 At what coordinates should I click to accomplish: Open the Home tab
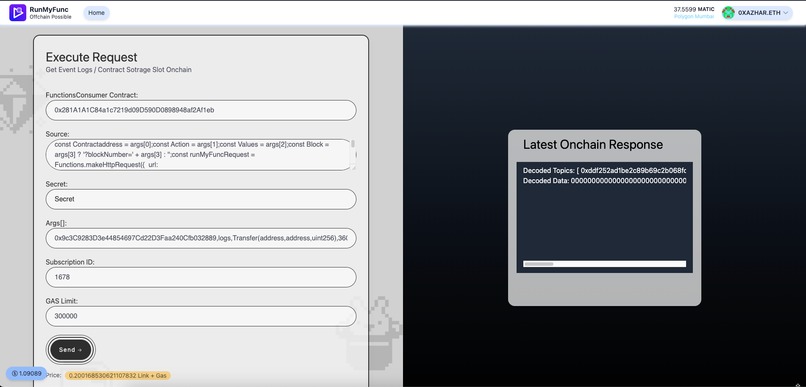[x=96, y=13]
